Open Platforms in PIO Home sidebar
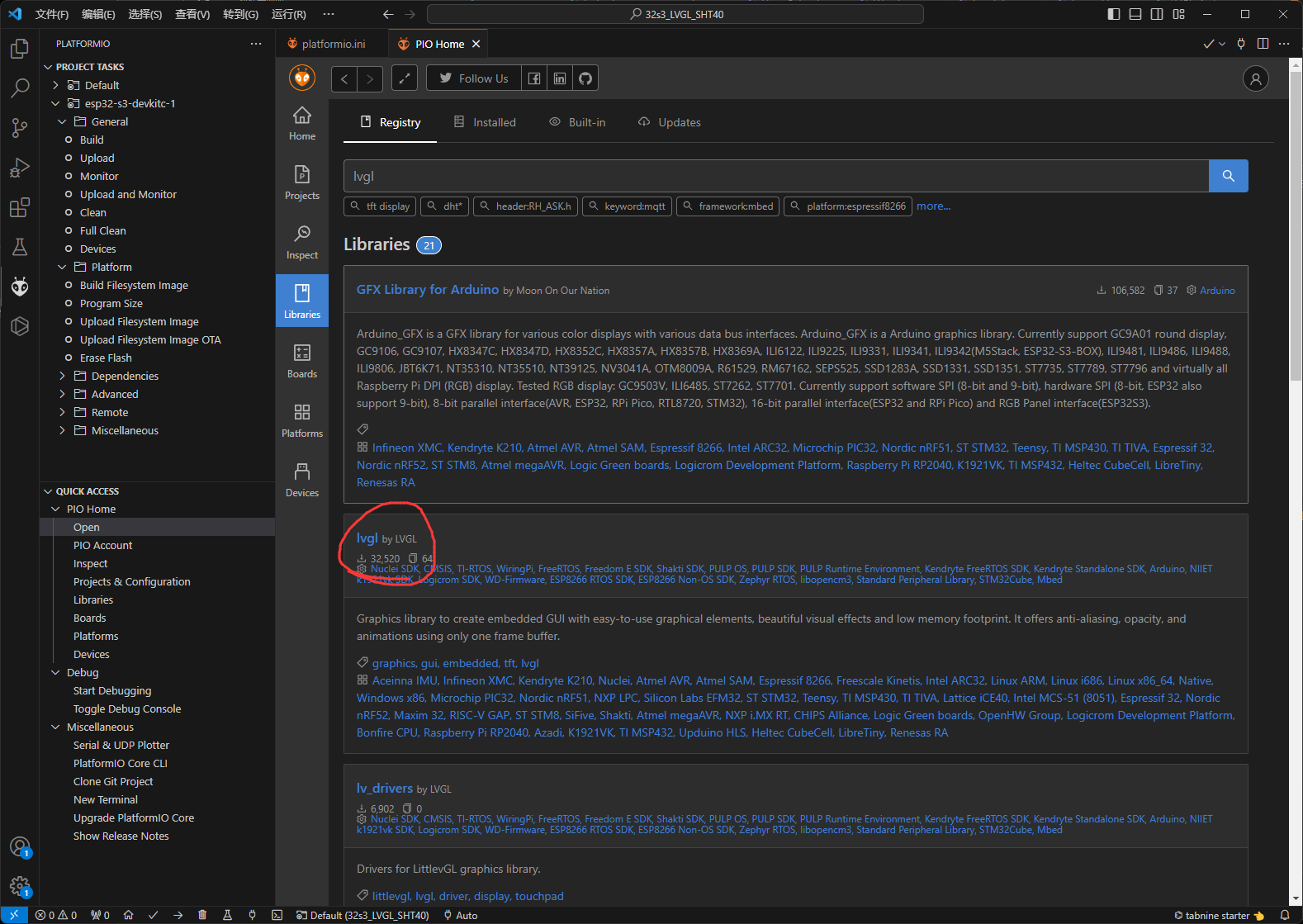Image resolution: width=1303 pixels, height=924 pixels. (302, 421)
